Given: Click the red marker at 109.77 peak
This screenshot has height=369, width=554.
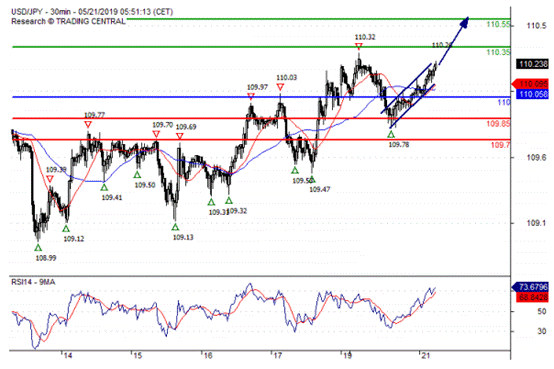Looking at the screenshot, I should (x=88, y=124).
